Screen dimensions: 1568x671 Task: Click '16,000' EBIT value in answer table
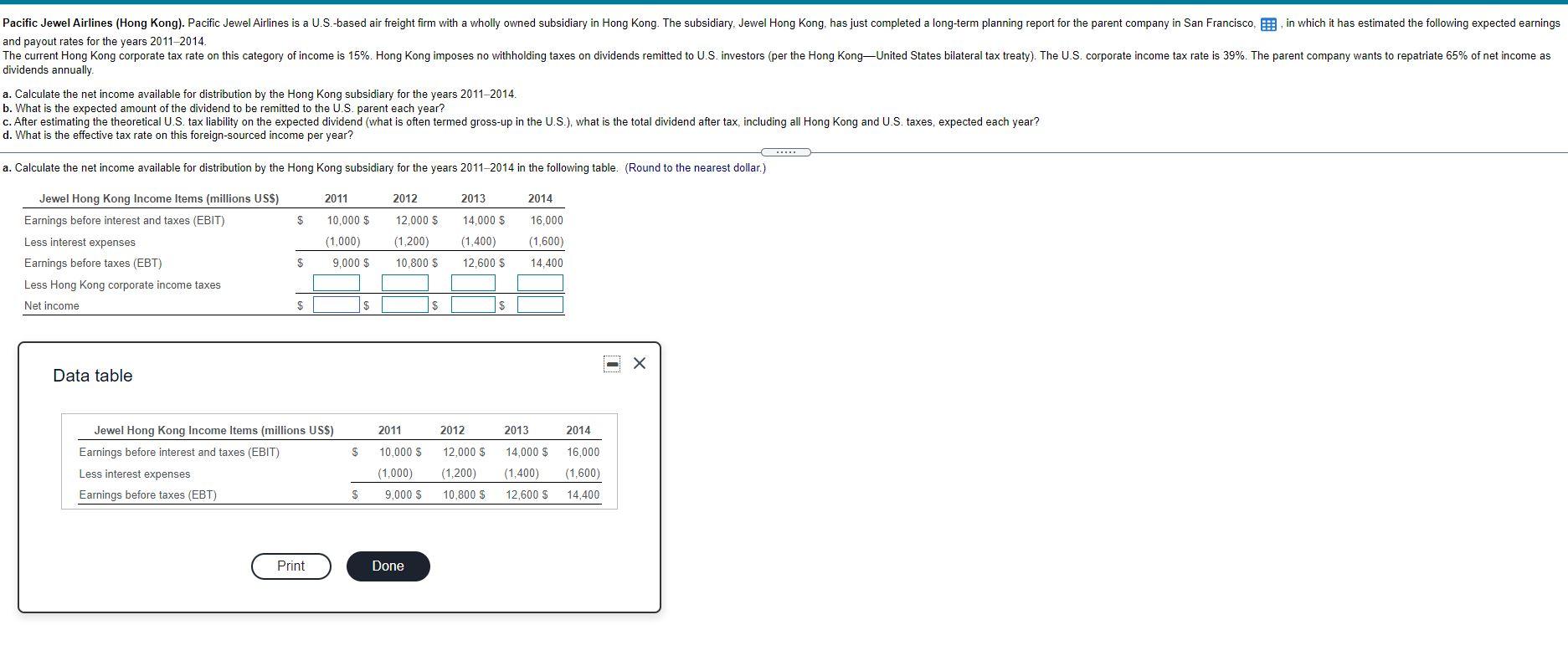547,220
